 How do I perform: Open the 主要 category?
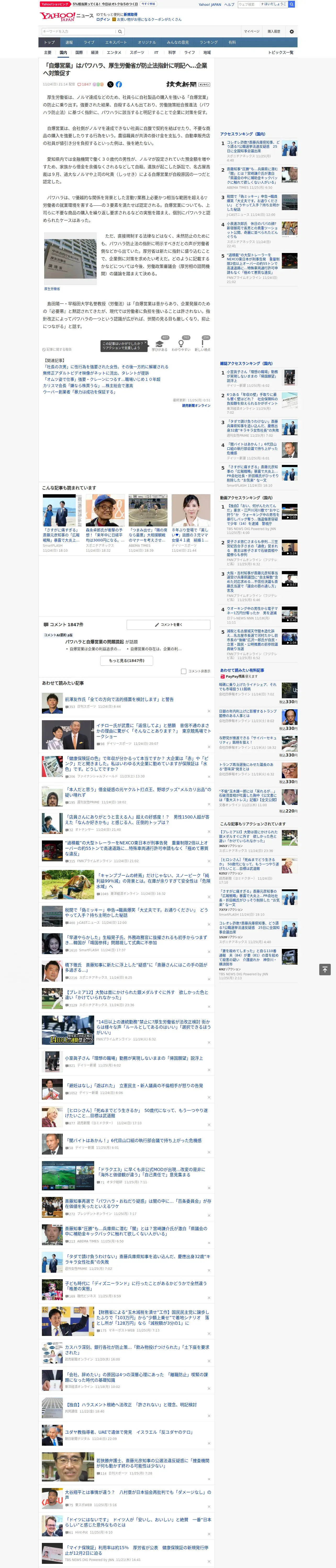click(48, 52)
